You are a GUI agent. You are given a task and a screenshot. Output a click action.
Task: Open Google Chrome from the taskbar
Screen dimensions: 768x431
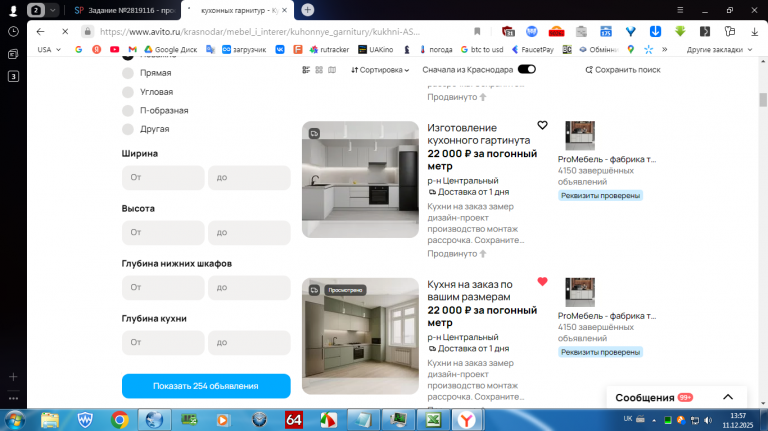pos(120,420)
